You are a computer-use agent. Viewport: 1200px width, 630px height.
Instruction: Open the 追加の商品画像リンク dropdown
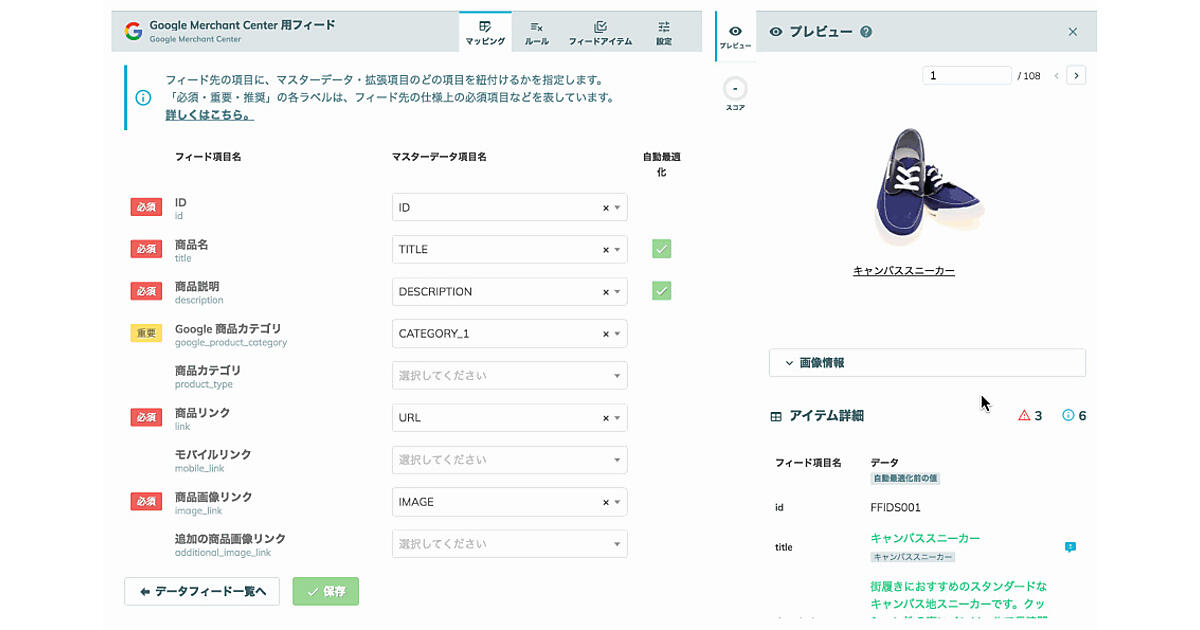pos(510,543)
